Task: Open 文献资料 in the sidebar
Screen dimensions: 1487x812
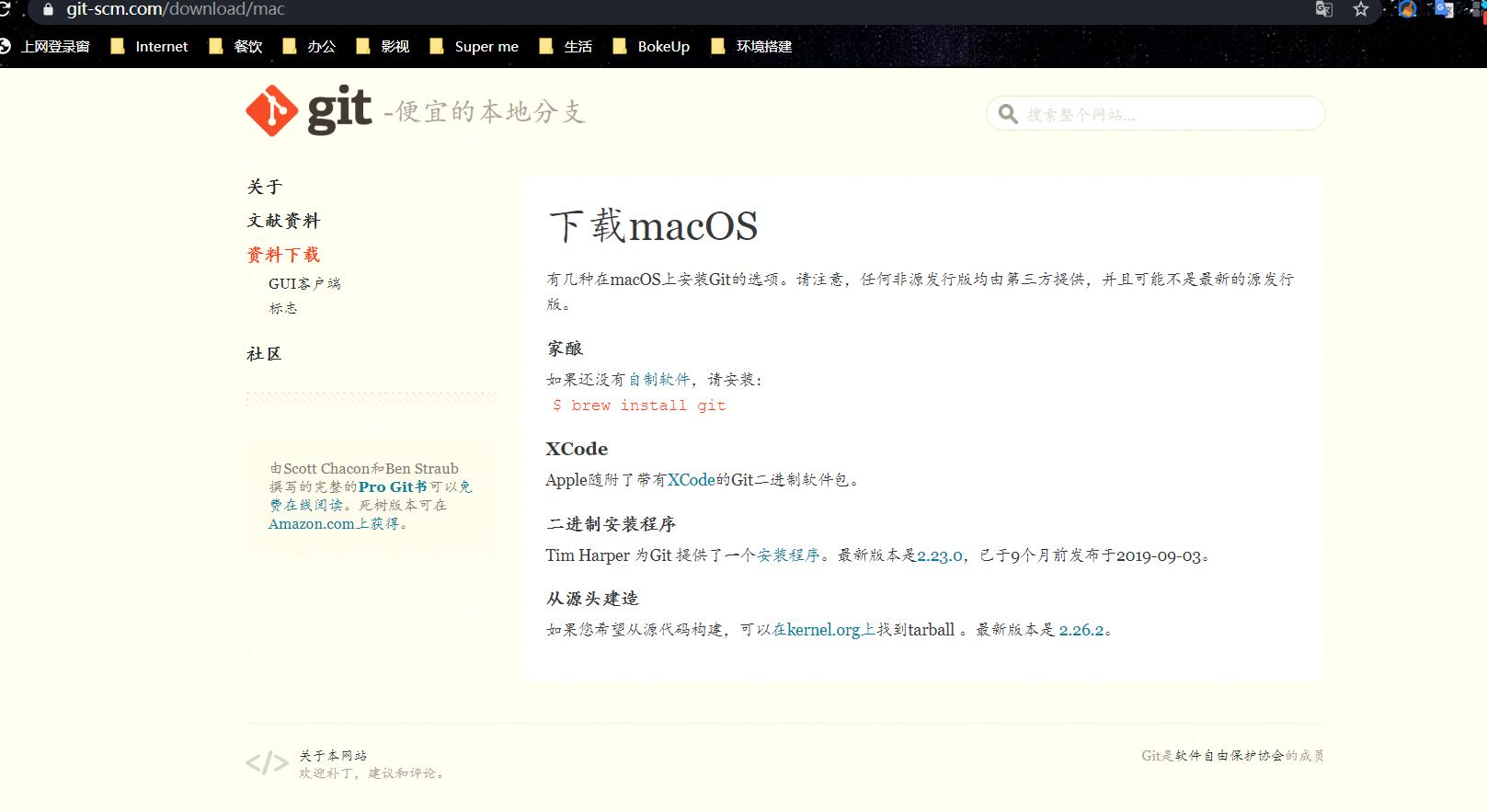Action: pos(283,221)
